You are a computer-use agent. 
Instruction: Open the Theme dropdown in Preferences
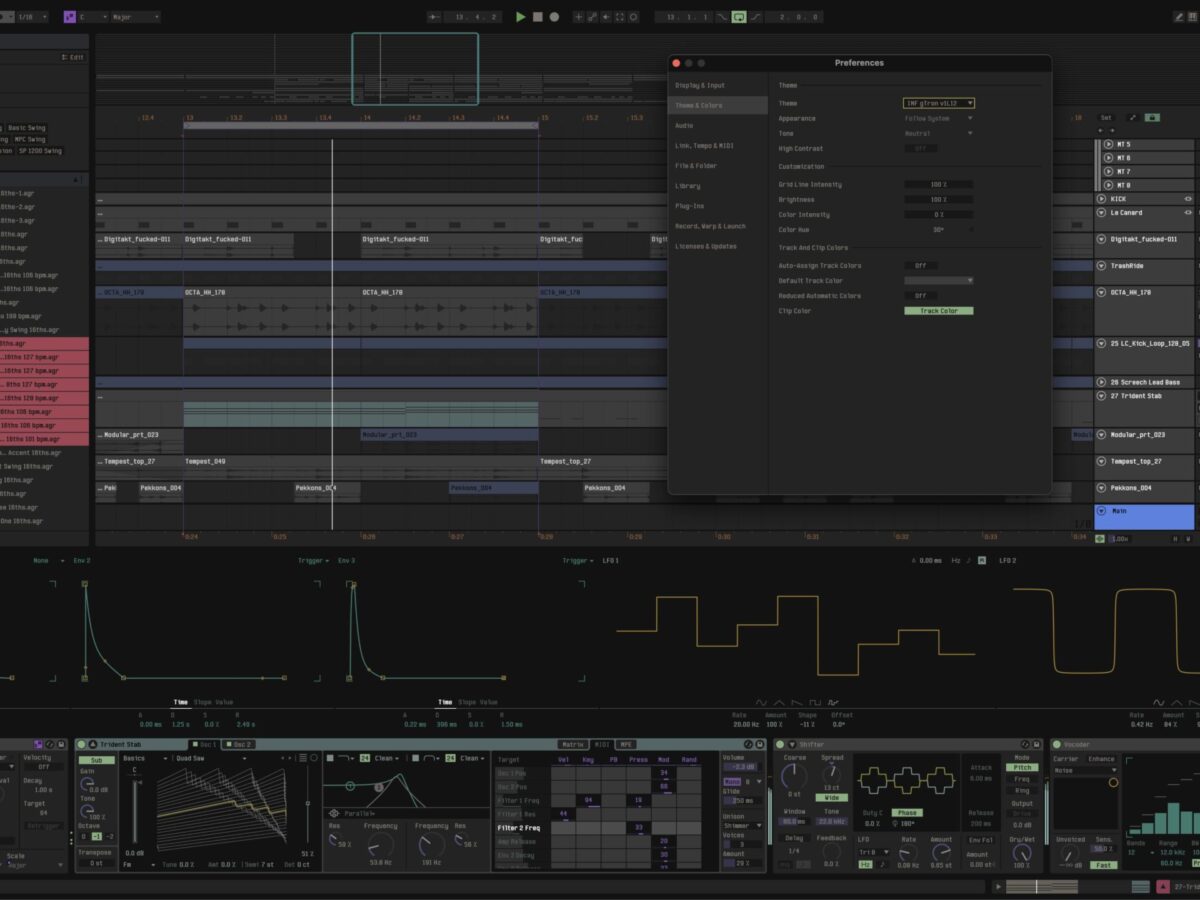(938, 103)
